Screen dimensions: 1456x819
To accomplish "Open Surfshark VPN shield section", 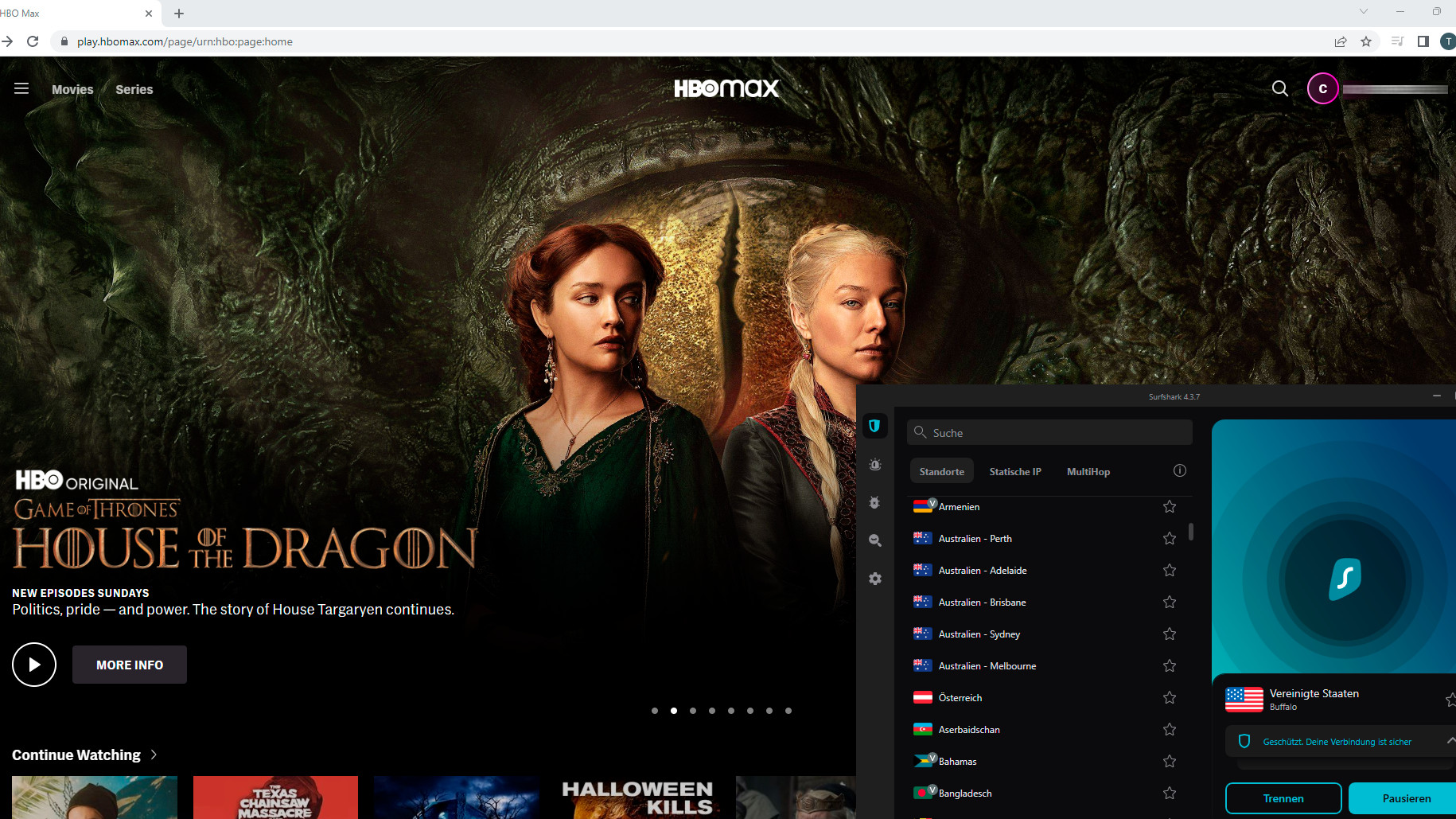I will [x=874, y=427].
